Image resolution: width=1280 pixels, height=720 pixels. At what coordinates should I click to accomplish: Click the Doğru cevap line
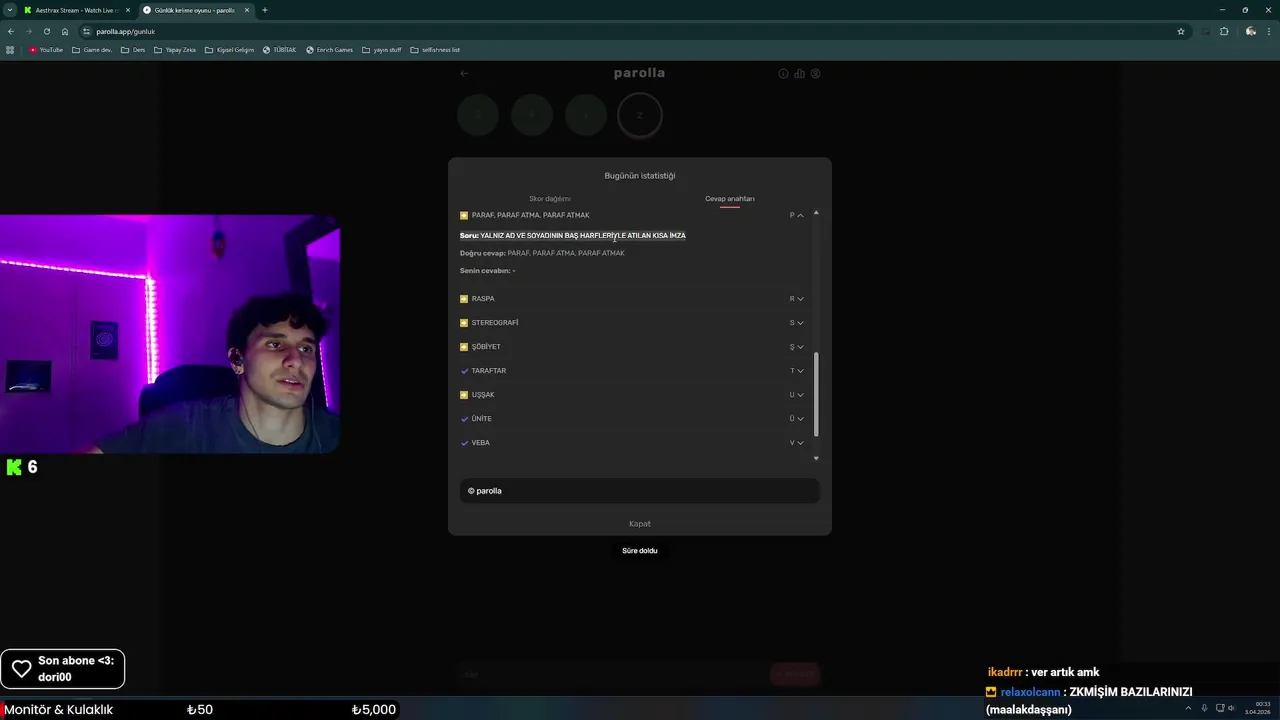tap(542, 253)
